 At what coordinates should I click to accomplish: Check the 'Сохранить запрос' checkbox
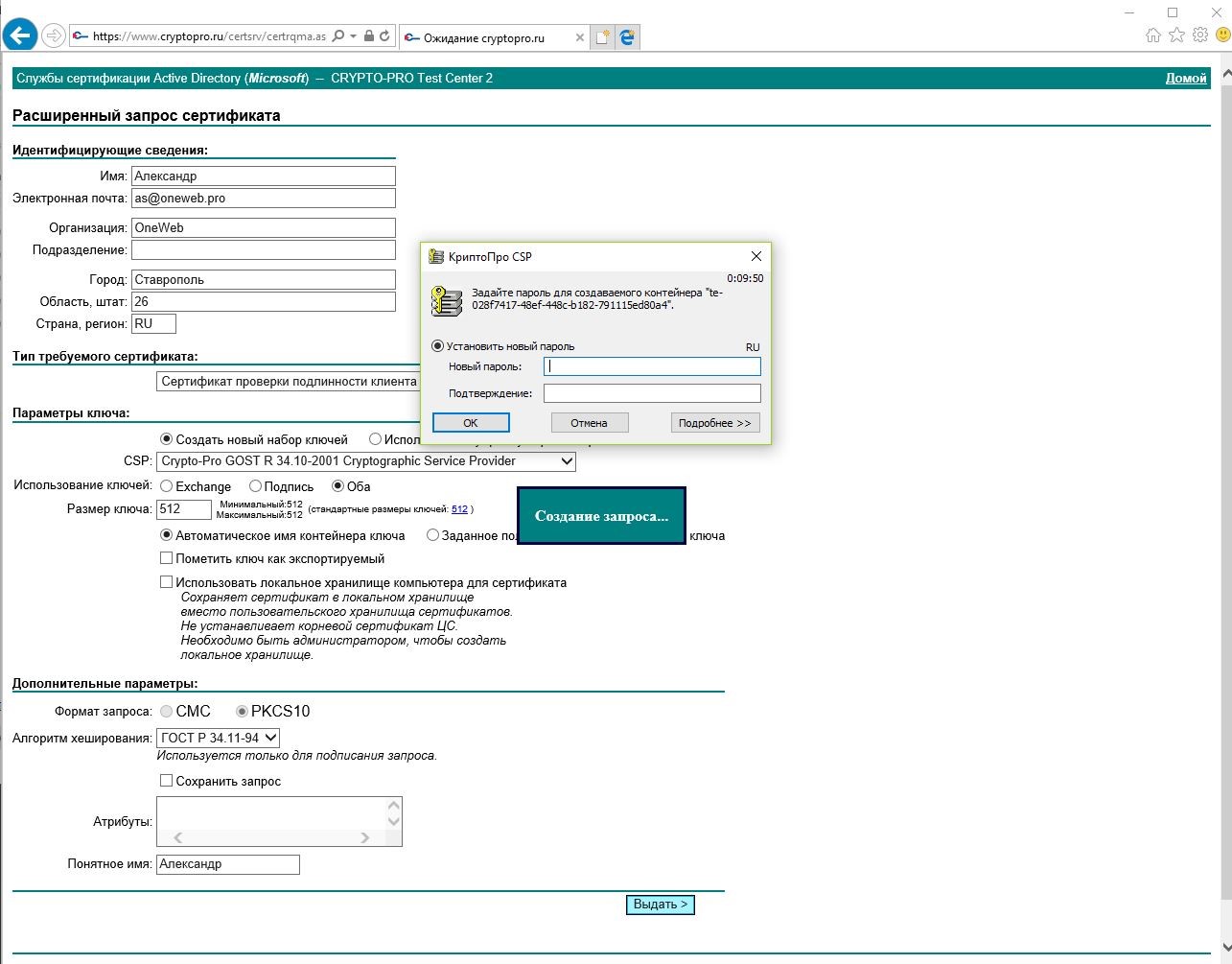(x=167, y=781)
